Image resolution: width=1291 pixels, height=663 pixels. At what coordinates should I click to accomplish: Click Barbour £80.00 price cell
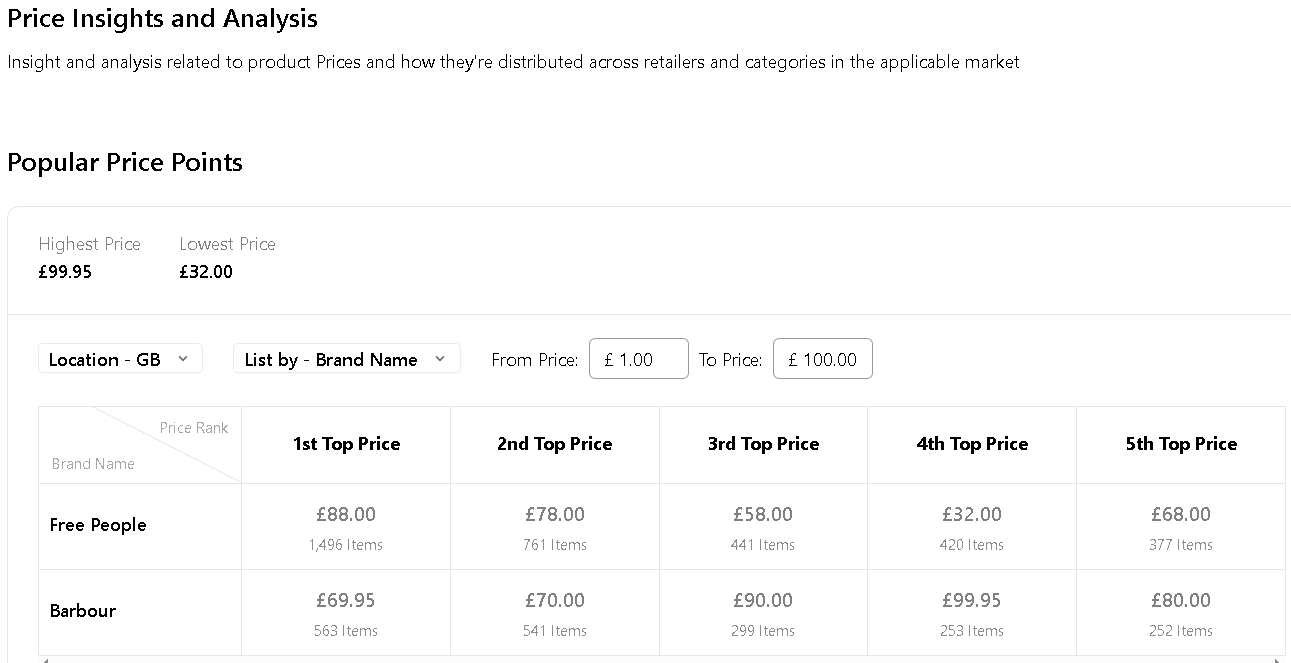(x=1181, y=613)
